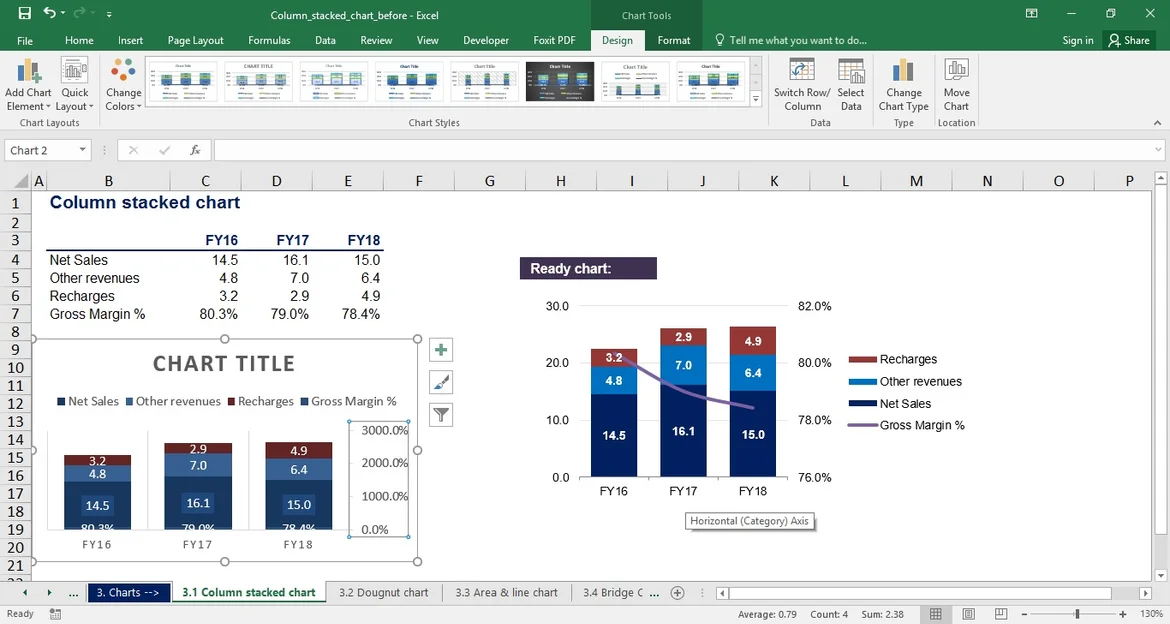Open the 3.2 Dougnut chart sheet
Image resolution: width=1170 pixels, height=624 pixels.
(383, 592)
